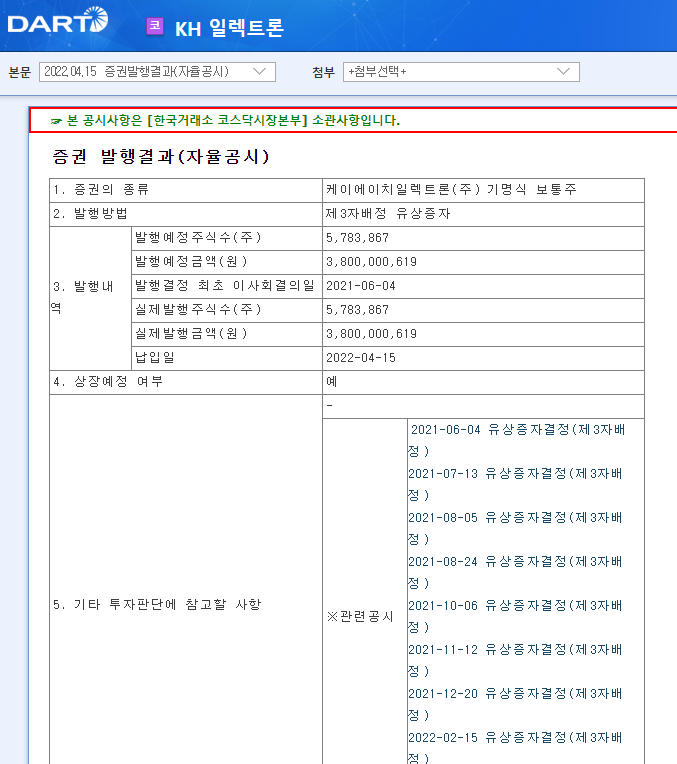Open related disclosure dated 2021-10-06
This screenshot has width=677, height=764.
[515, 616]
